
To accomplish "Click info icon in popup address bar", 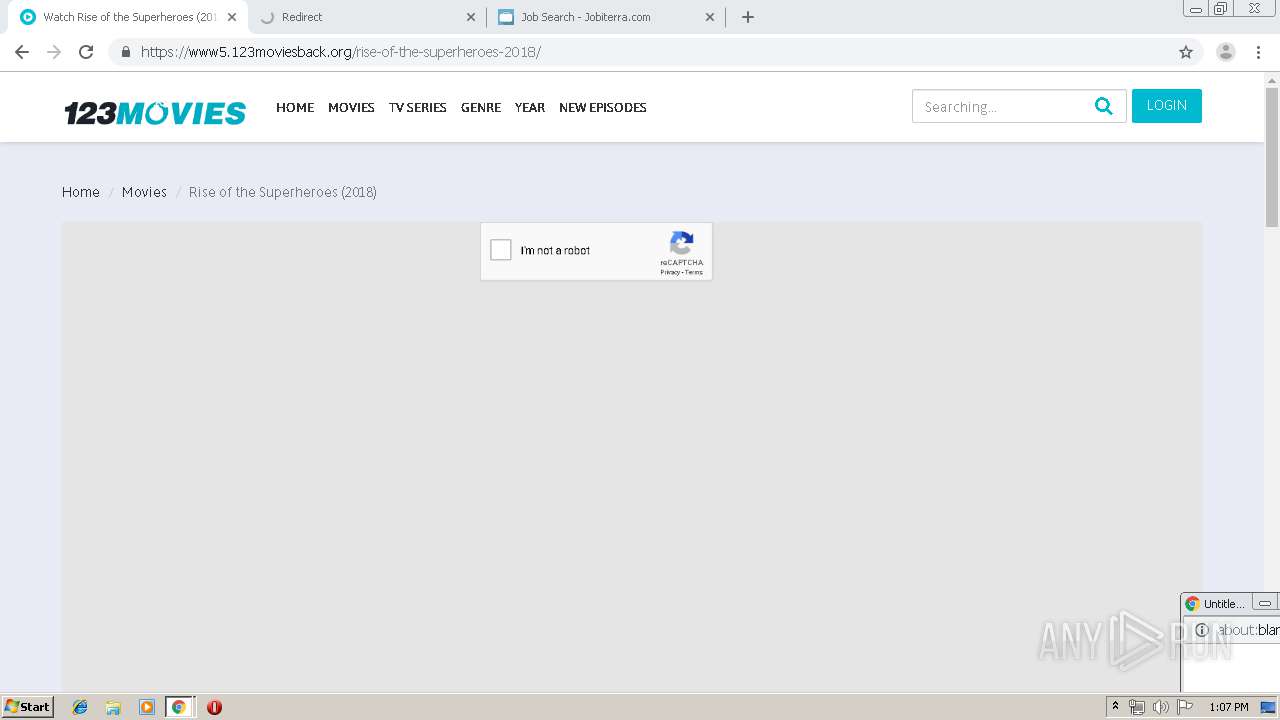I will tap(1202, 630).
